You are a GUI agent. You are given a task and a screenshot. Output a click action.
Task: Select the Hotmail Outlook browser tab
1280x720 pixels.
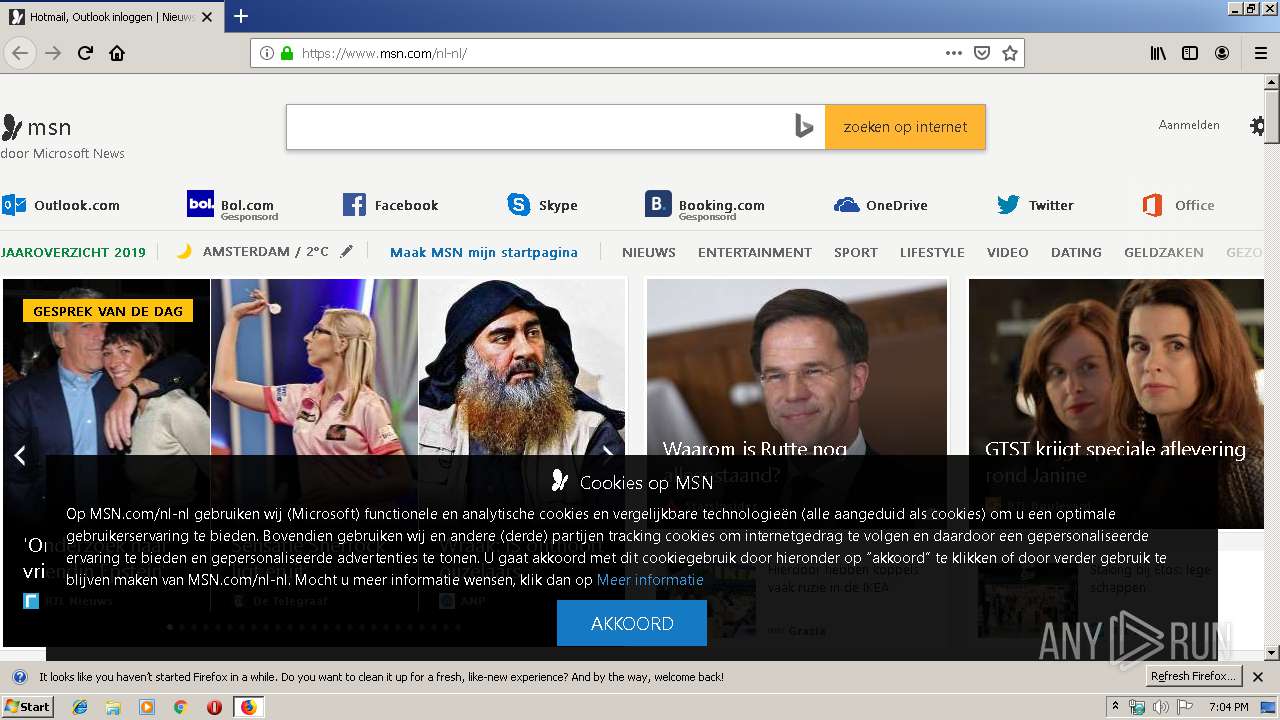click(111, 17)
